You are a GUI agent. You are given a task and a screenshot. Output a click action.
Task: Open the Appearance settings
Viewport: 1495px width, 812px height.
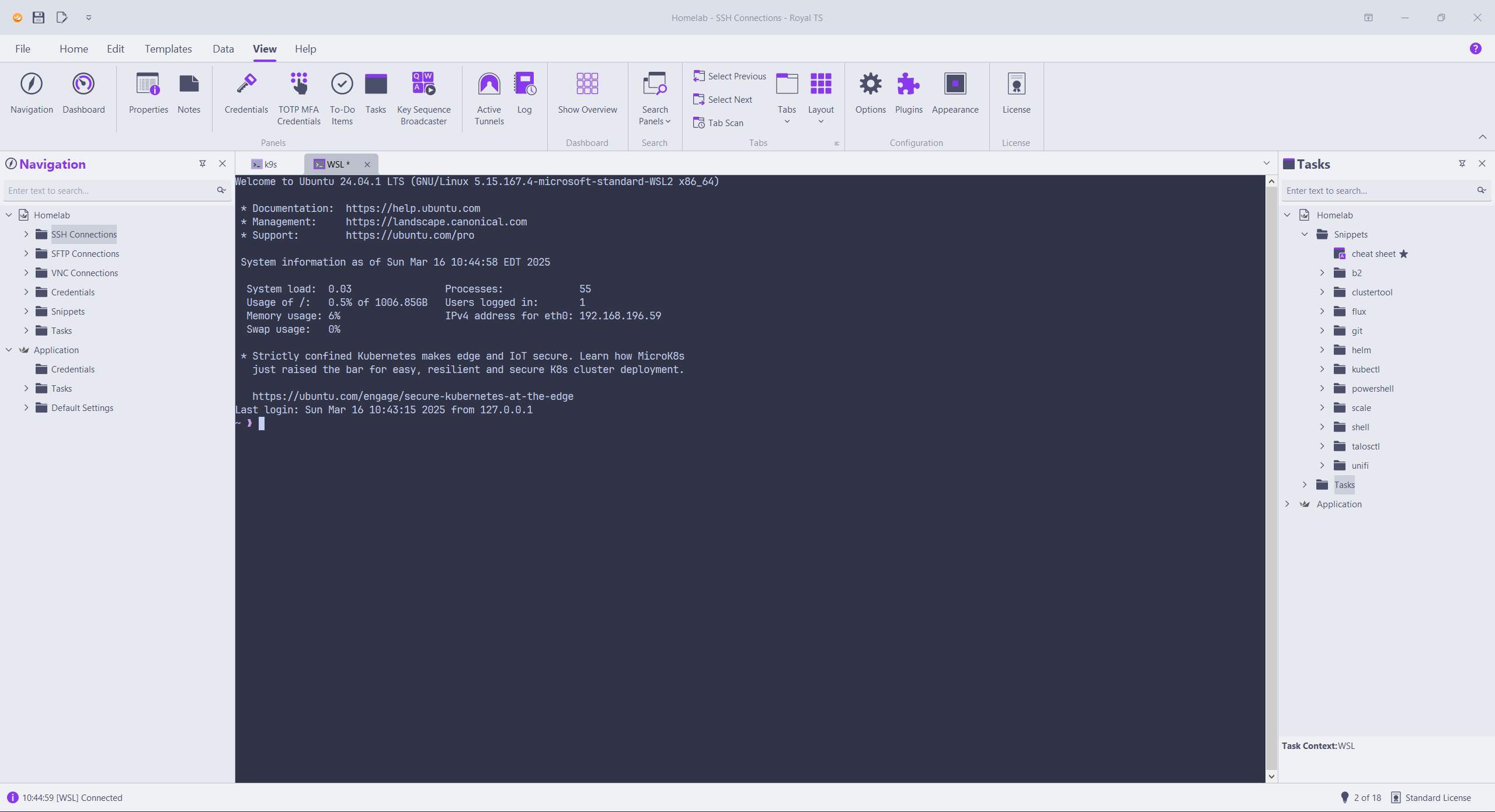click(x=955, y=85)
